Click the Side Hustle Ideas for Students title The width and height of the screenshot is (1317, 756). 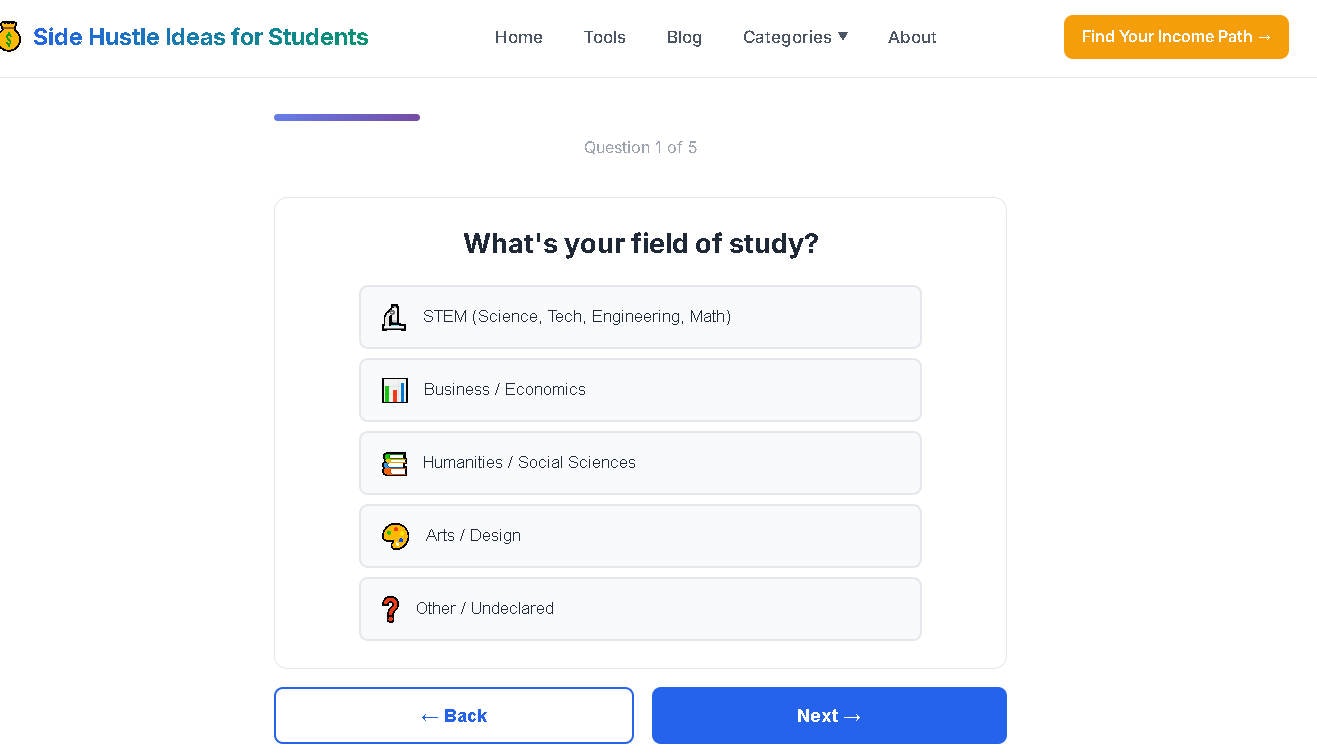coord(200,36)
